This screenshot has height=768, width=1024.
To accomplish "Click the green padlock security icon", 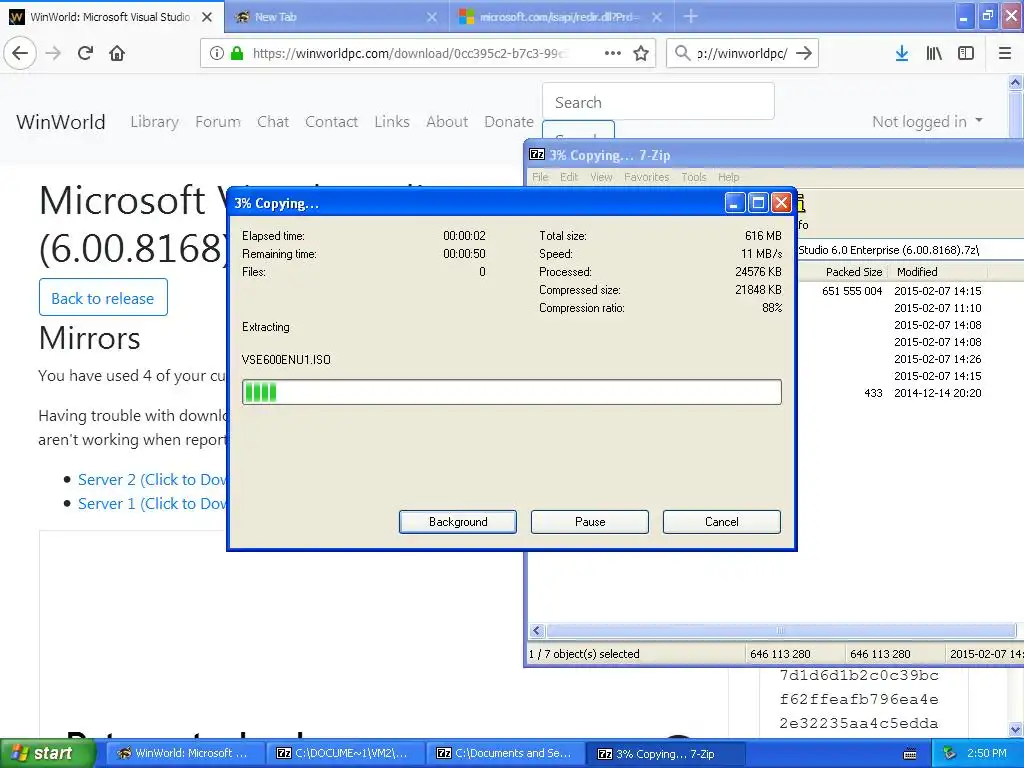I will (236, 53).
